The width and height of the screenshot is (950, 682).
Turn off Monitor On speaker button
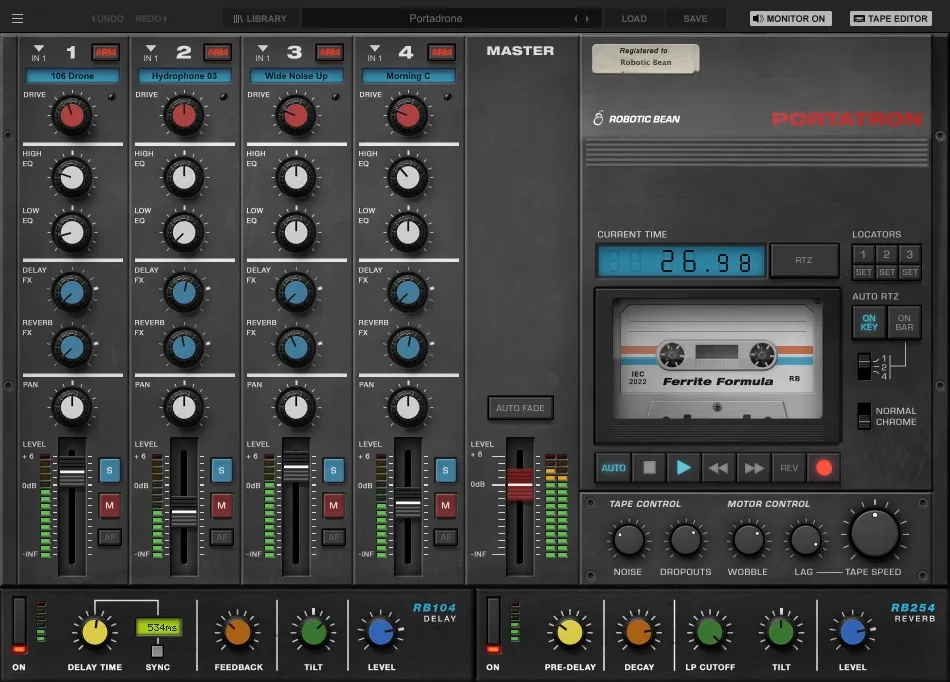click(790, 19)
